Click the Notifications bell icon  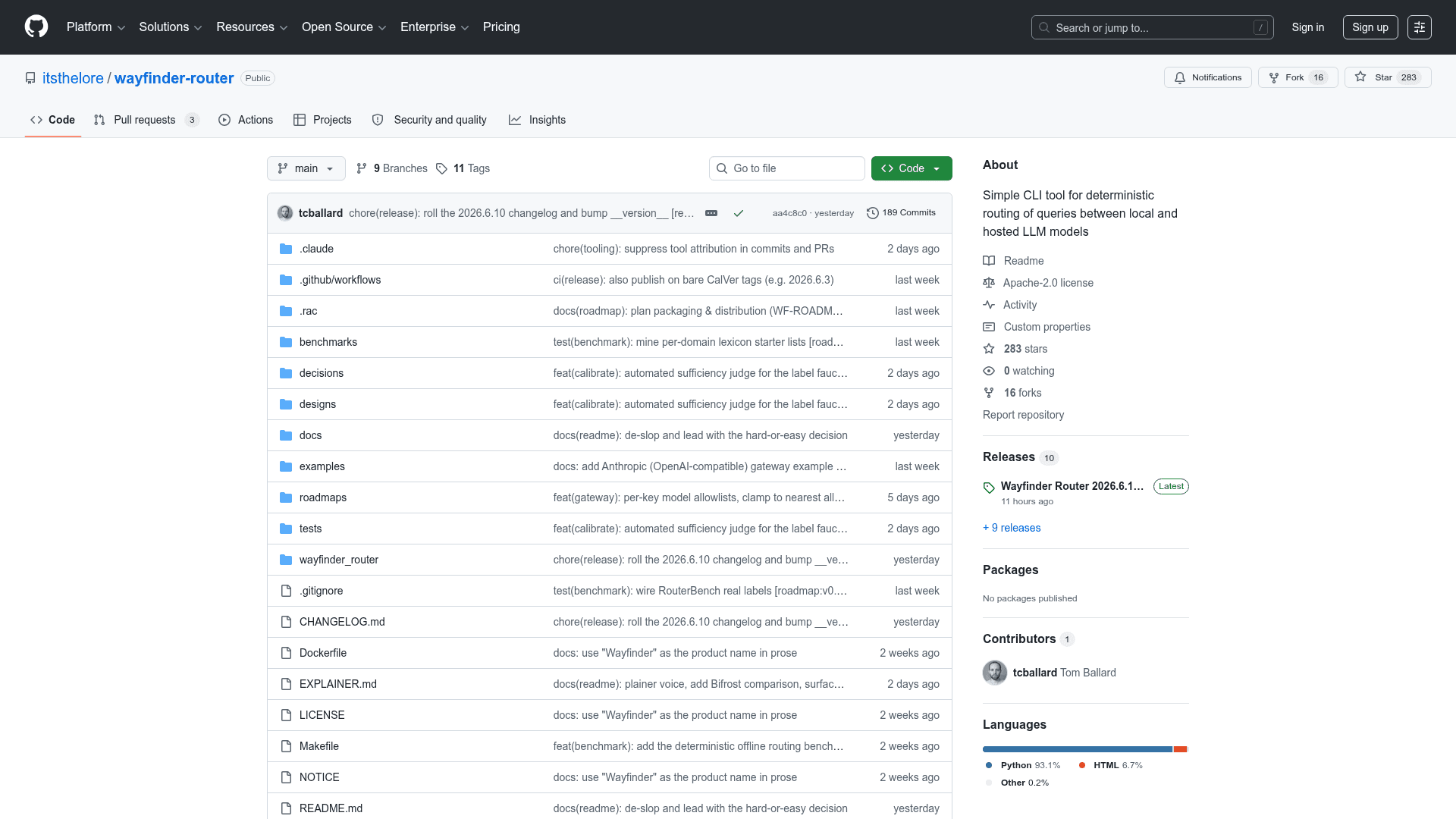tap(1180, 77)
